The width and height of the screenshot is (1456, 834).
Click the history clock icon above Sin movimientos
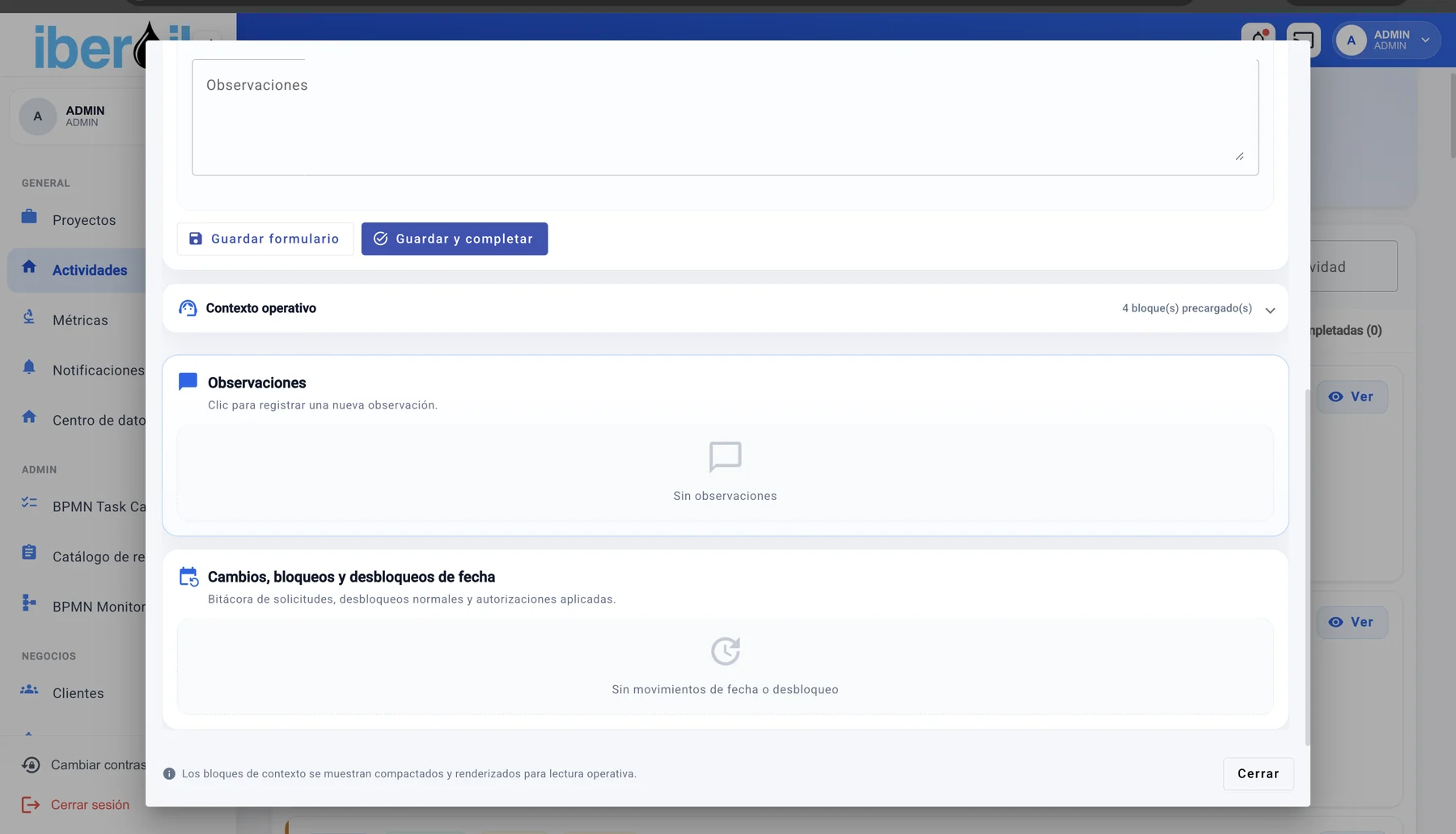click(x=726, y=651)
